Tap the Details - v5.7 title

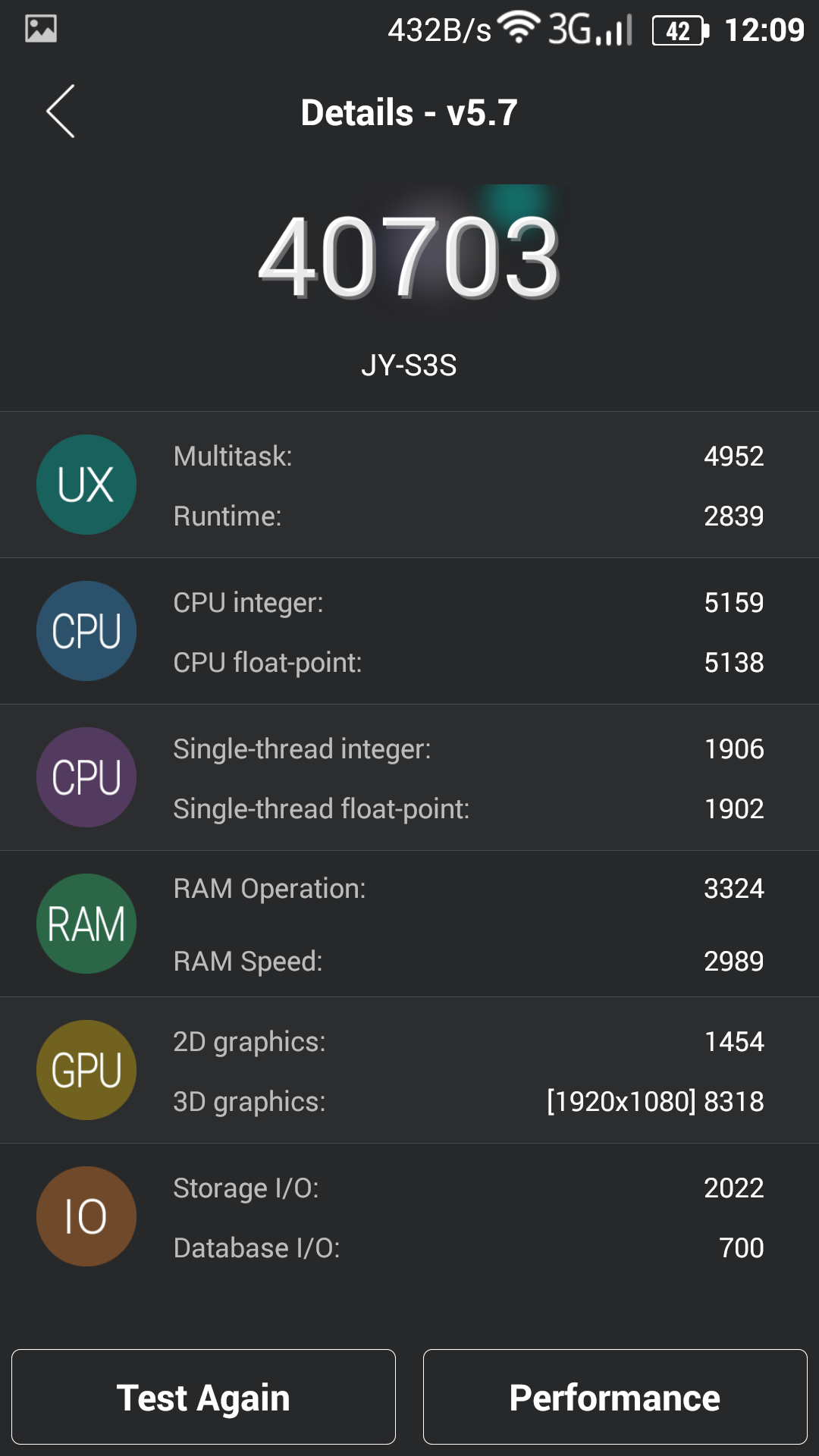point(409,113)
